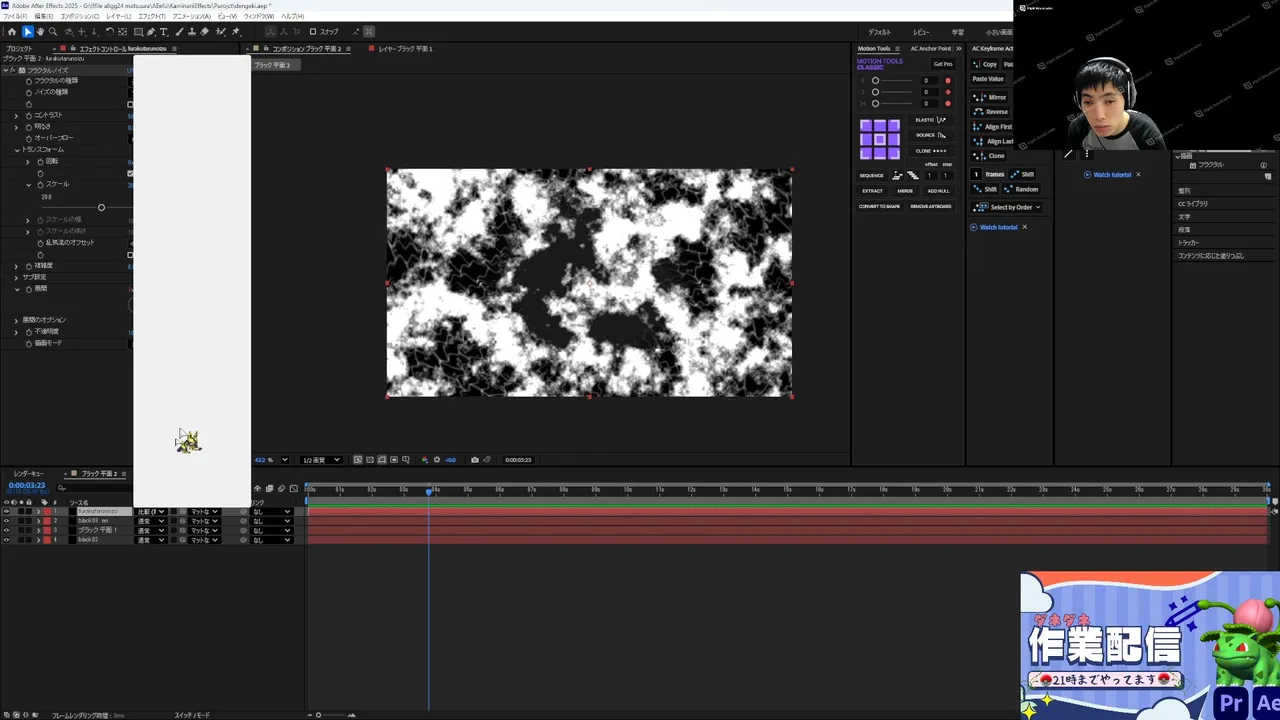Open the Select by Order dropdown

(1007, 207)
